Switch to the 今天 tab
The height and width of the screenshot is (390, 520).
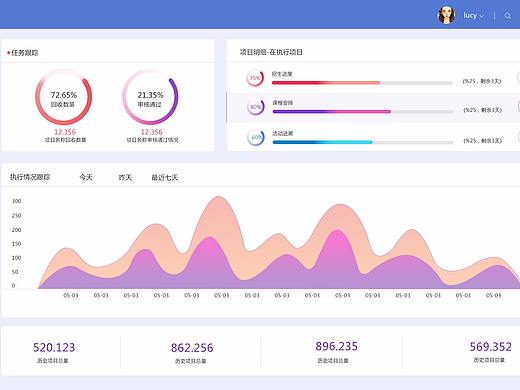tap(86, 177)
